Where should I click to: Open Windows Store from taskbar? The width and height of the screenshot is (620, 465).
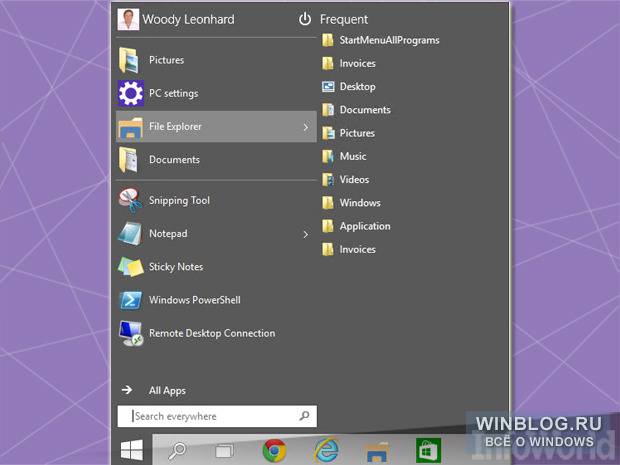click(428, 450)
